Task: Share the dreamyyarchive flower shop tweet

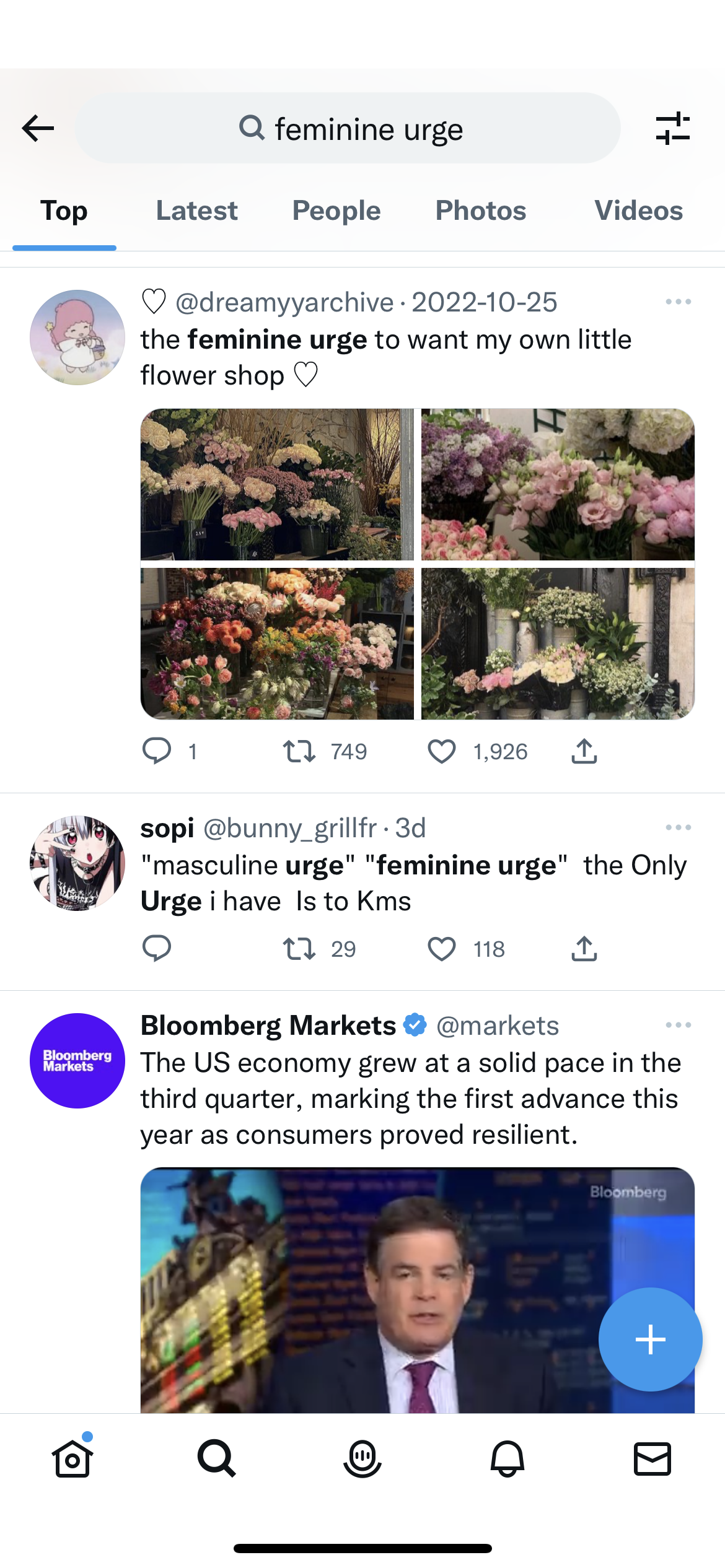Action: point(584,752)
